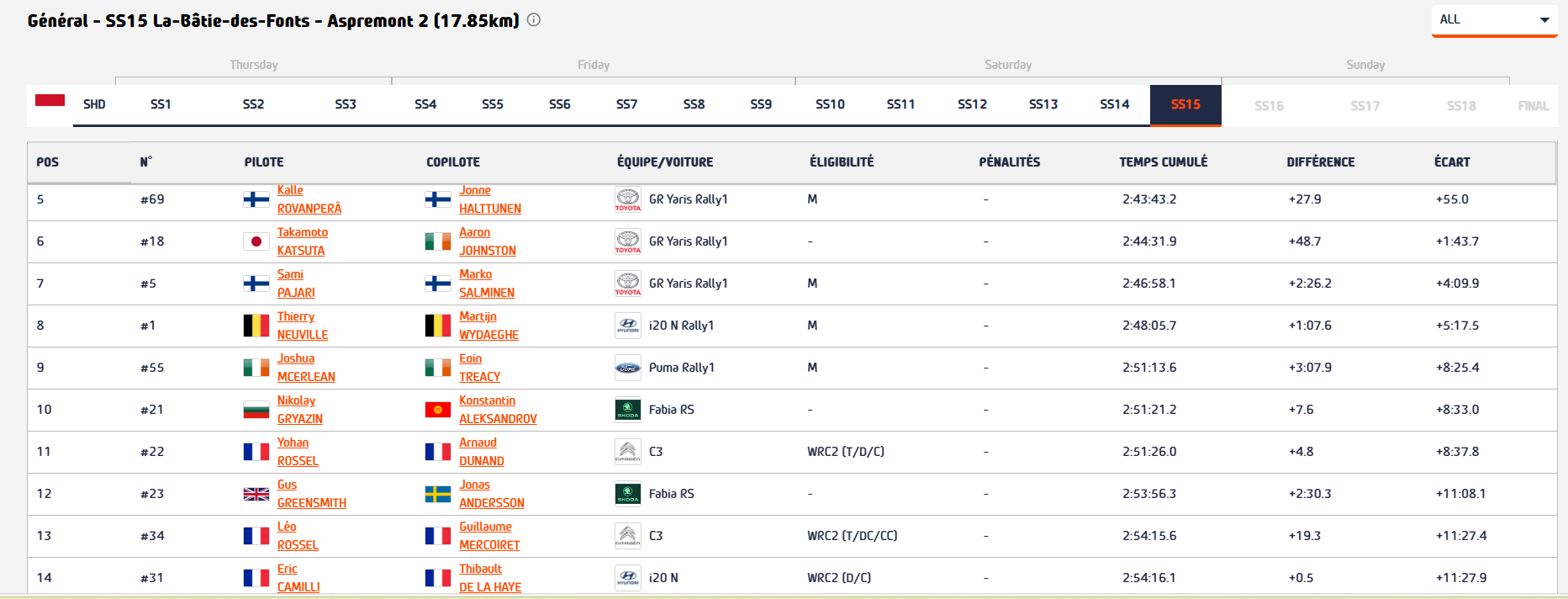Click the Hyundai logo in Neuville's row
This screenshot has height=599, width=1568.
[x=627, y=326]
